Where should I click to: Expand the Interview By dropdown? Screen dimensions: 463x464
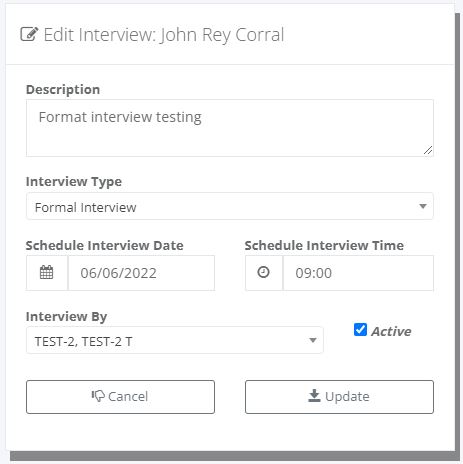175,340
